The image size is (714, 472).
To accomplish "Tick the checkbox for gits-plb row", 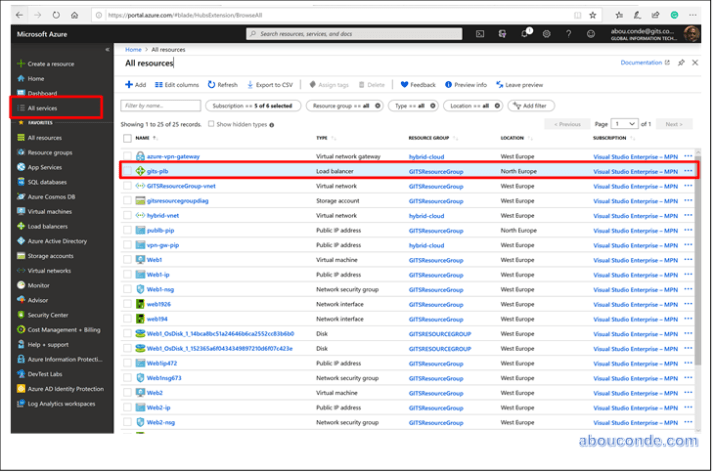I will [126, 171].
